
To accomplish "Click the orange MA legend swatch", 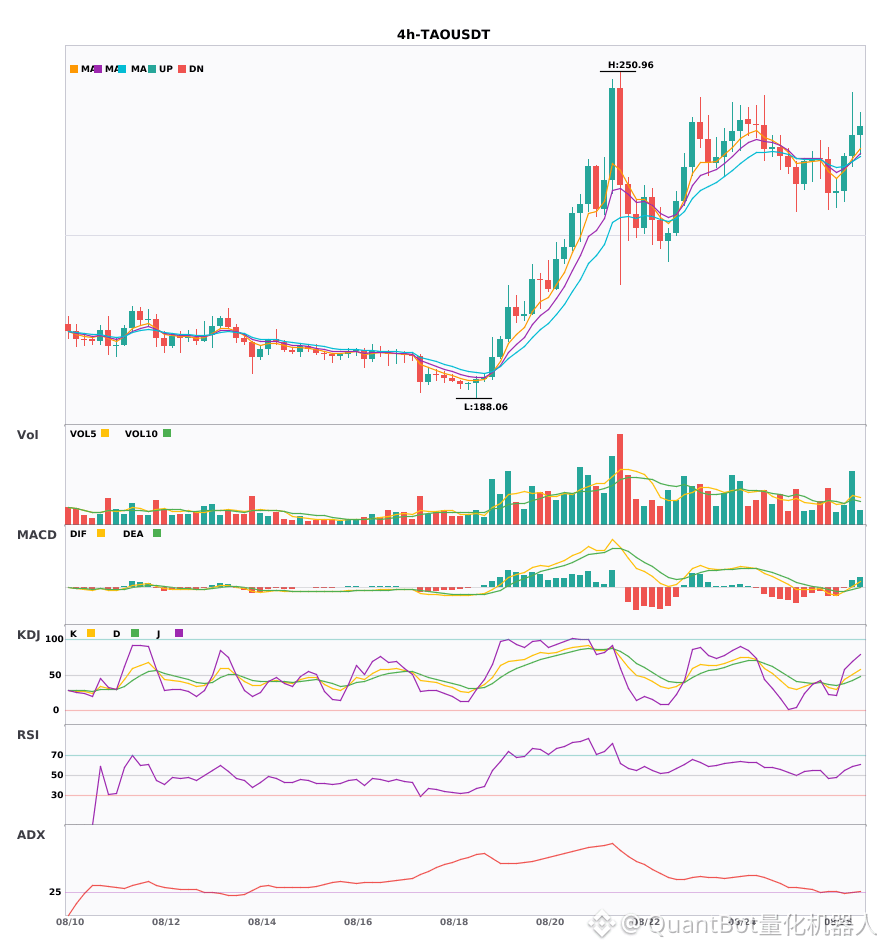I will click(74, 69).
